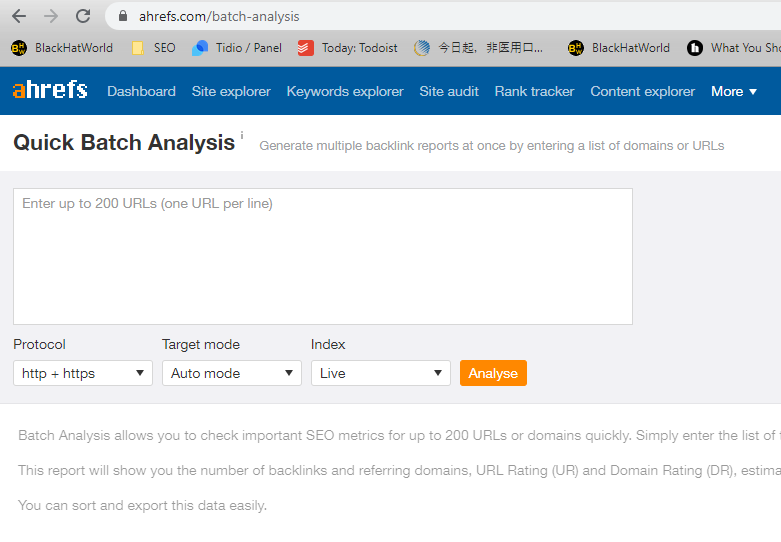Click the orange Analyse button
Viewport: 781px width, 542px height.
pos(493,373)
